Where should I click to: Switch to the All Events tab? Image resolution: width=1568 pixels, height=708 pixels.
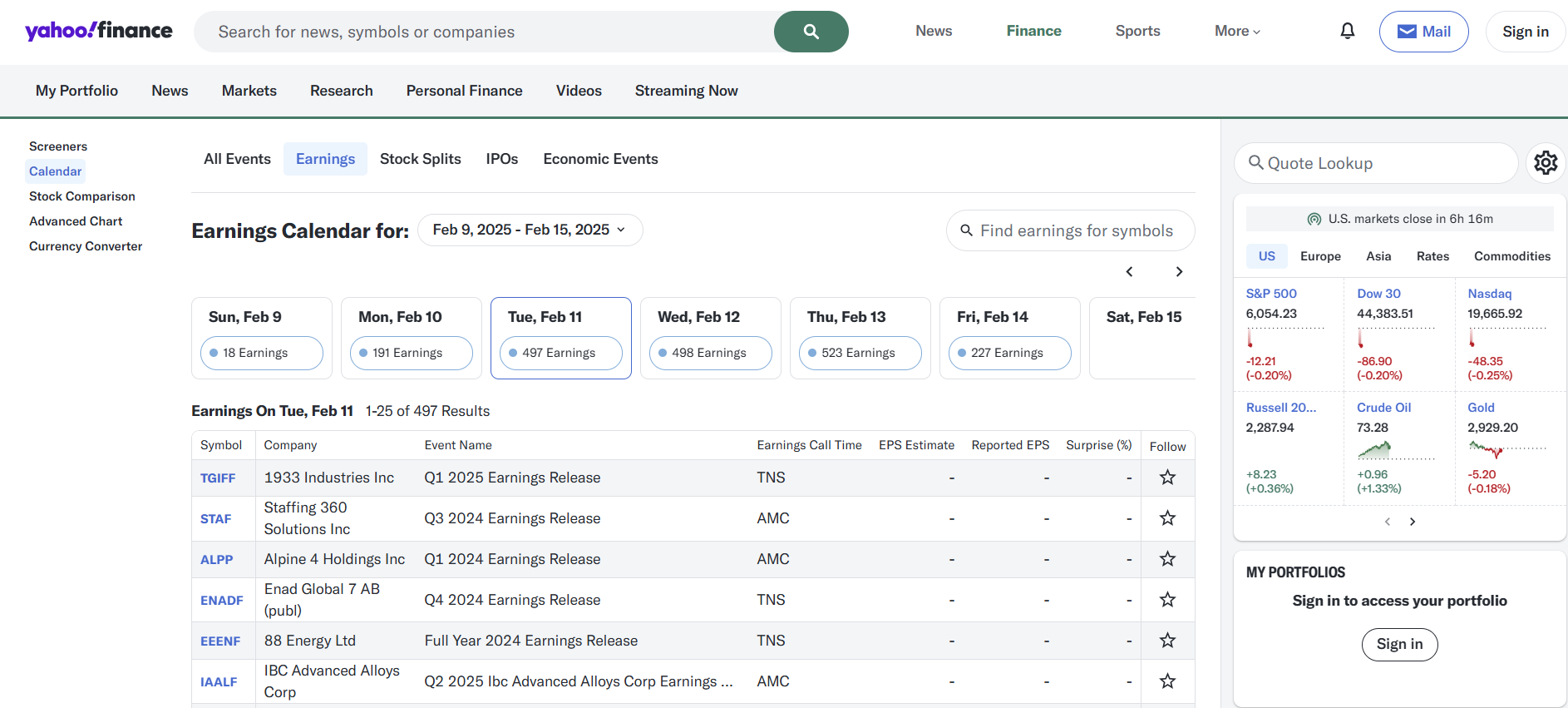(x=237, y=159)
